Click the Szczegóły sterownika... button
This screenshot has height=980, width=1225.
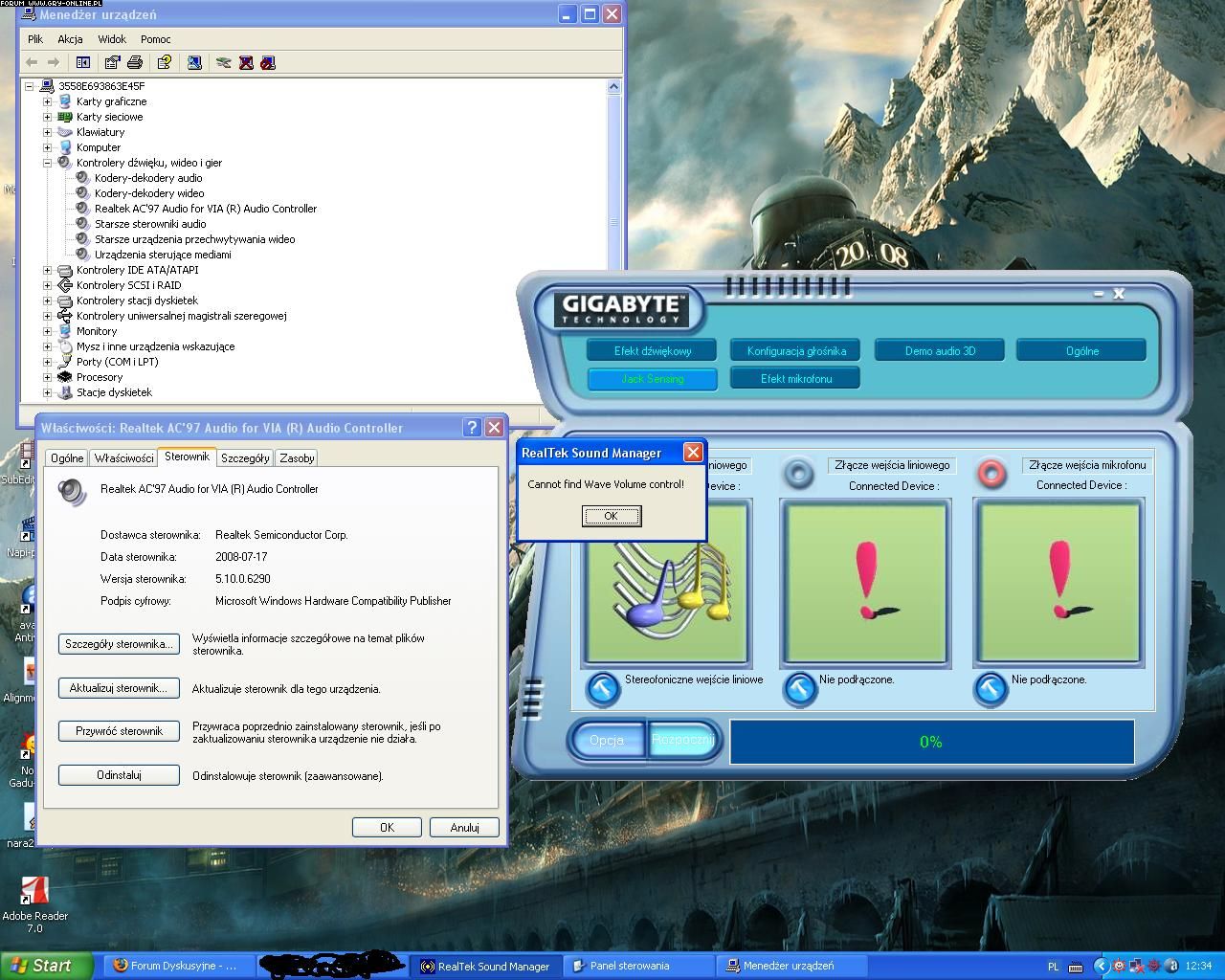point(119,644)
